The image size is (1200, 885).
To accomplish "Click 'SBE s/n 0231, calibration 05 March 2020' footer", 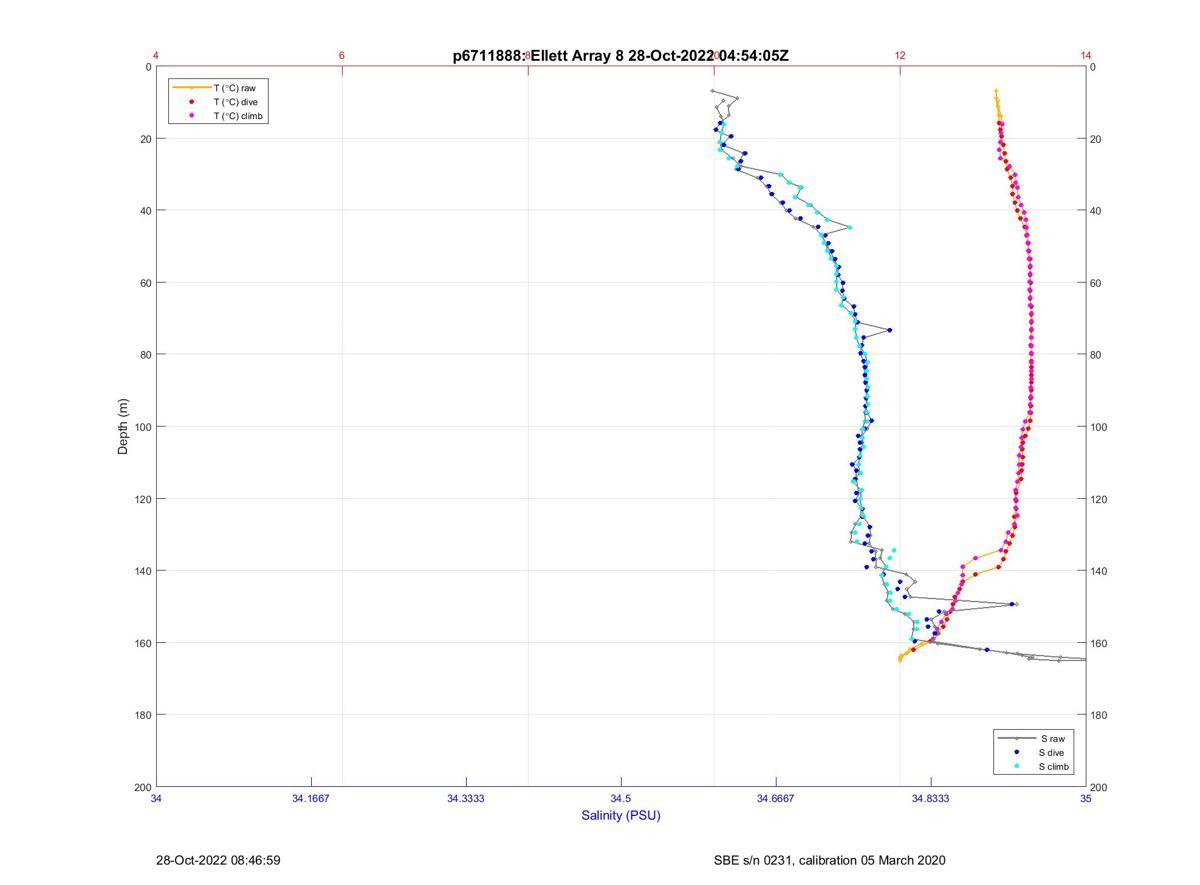I will 829,860.
